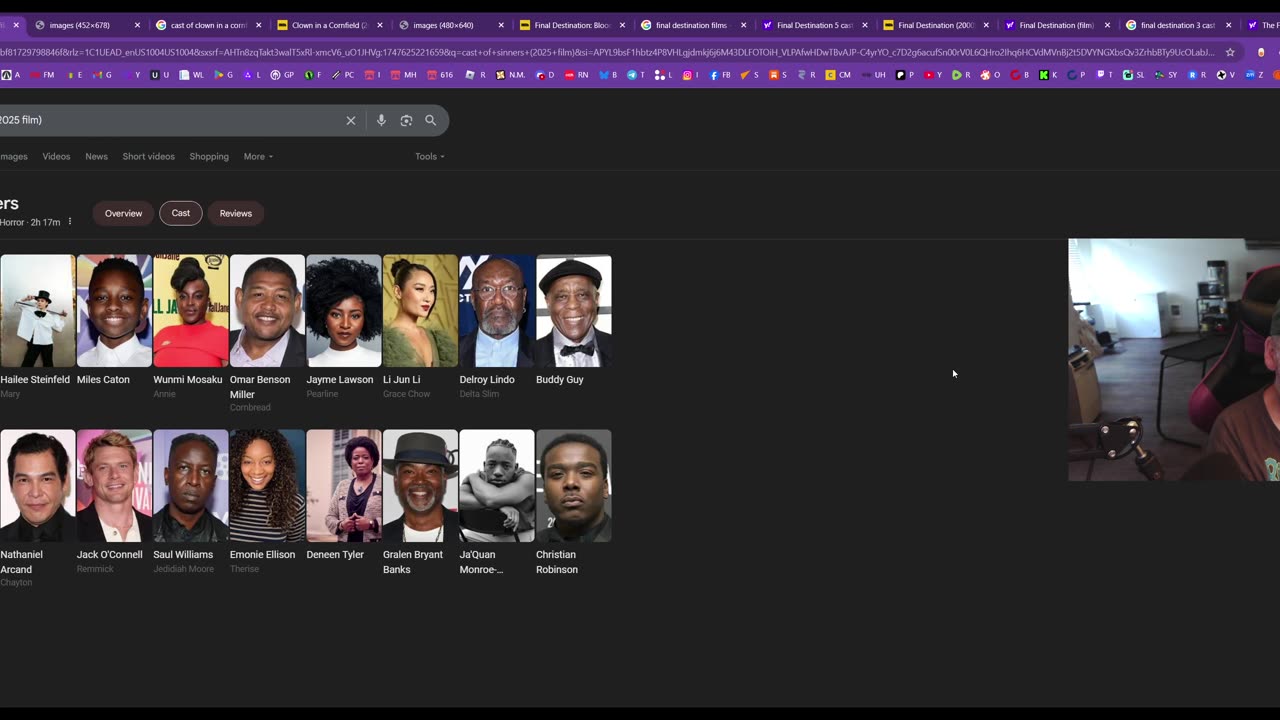Open the GP bookmark
The image size is (1280, 720).
282,75
